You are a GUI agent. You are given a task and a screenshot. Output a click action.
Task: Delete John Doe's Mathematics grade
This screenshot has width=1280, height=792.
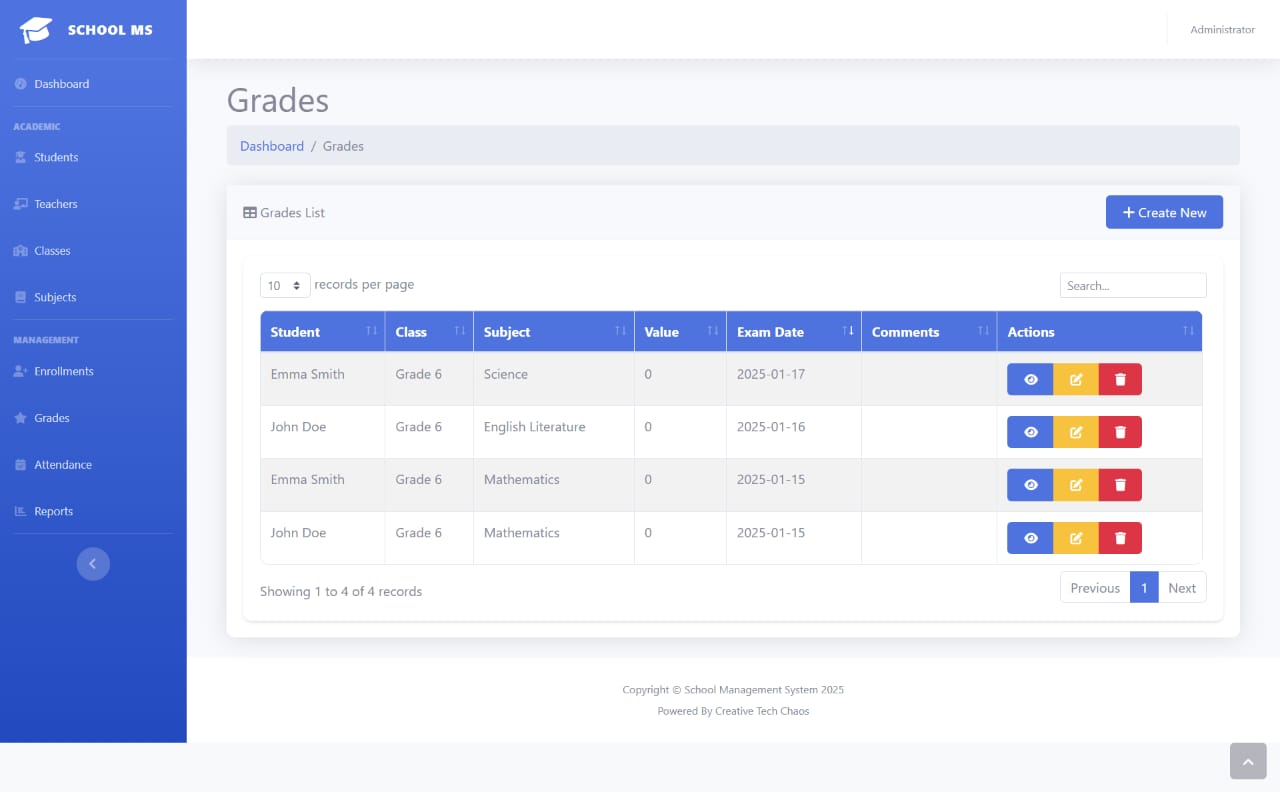click(x=1120, y=538)
